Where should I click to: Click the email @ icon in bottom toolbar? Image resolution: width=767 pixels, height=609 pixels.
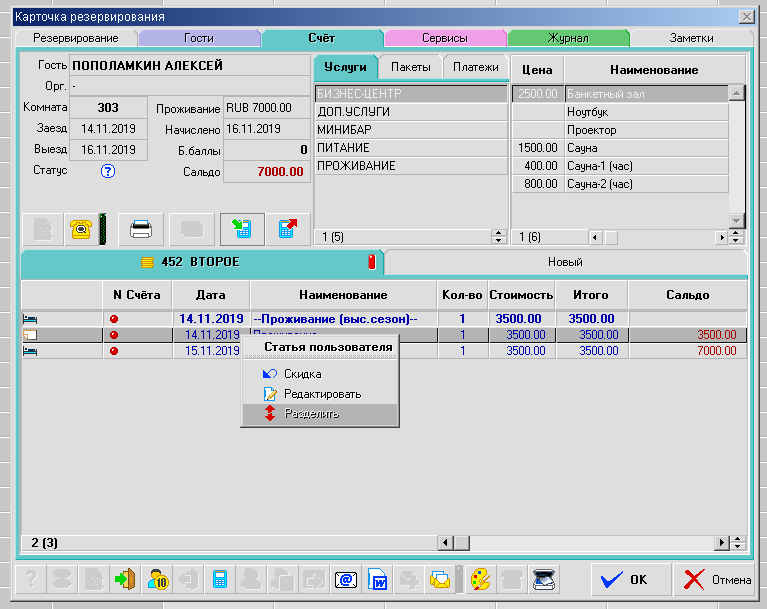point(346,579)
